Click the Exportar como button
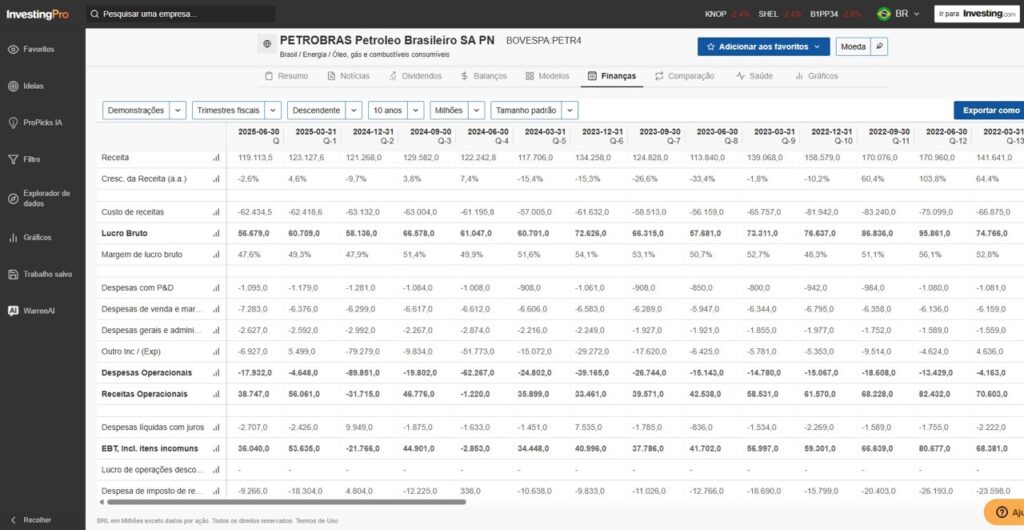 989,110
